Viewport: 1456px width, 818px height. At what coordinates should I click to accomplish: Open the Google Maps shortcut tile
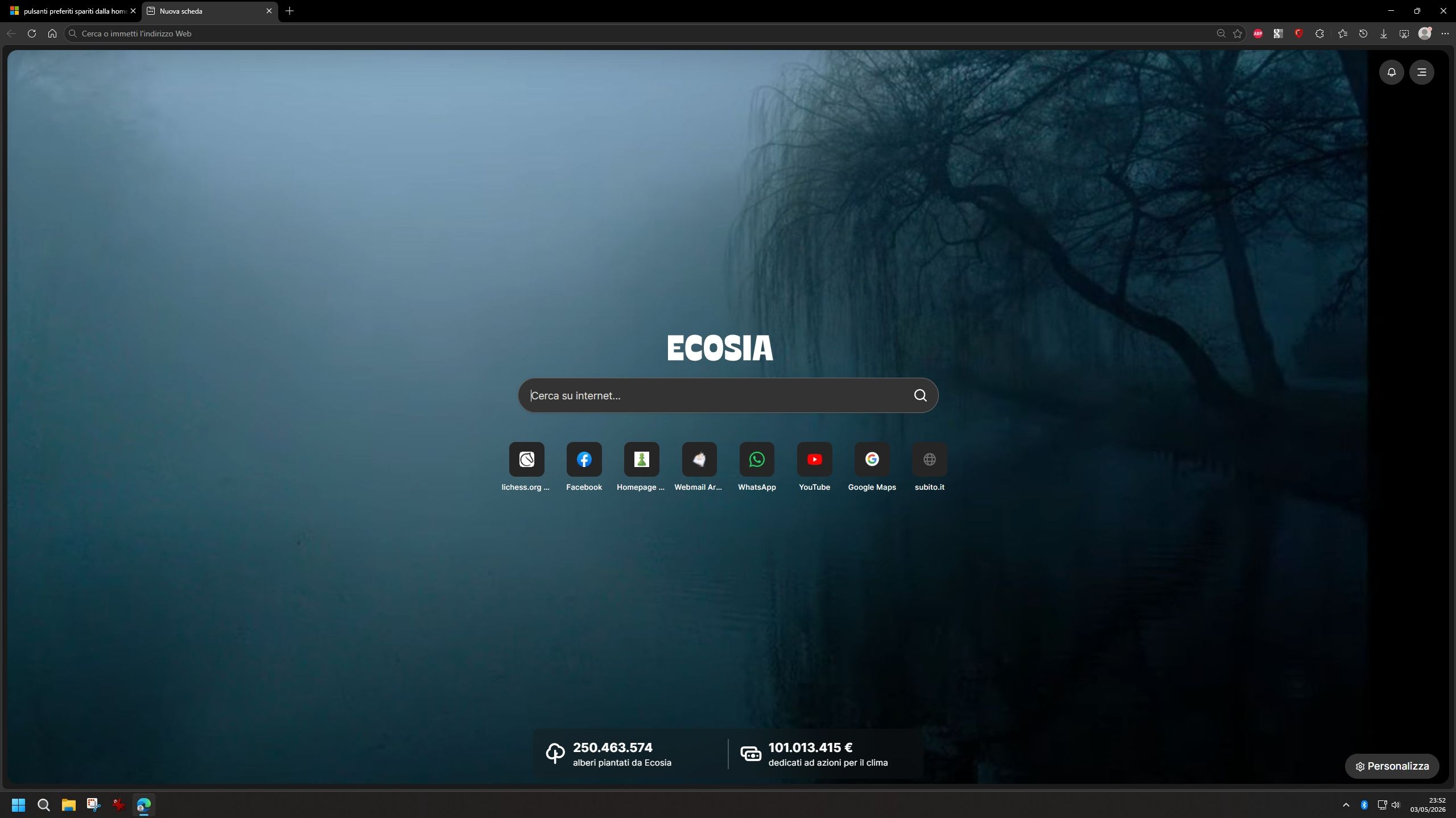(x=872, y=459)
